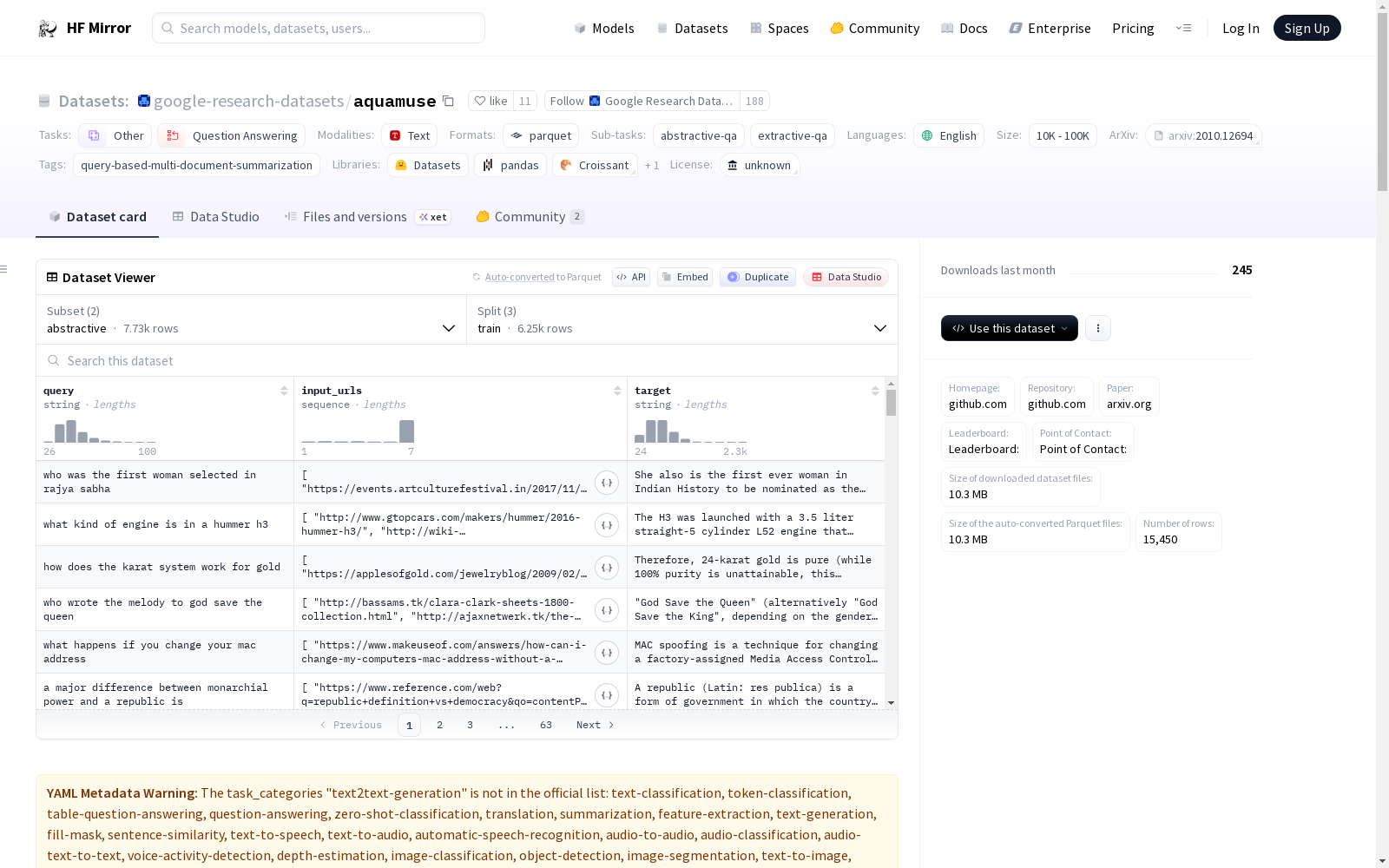This screenshot has height=868, width=1389.
Task: Click the Question Answering task tag
Action: pyautogui.click(x=232, y=135)
